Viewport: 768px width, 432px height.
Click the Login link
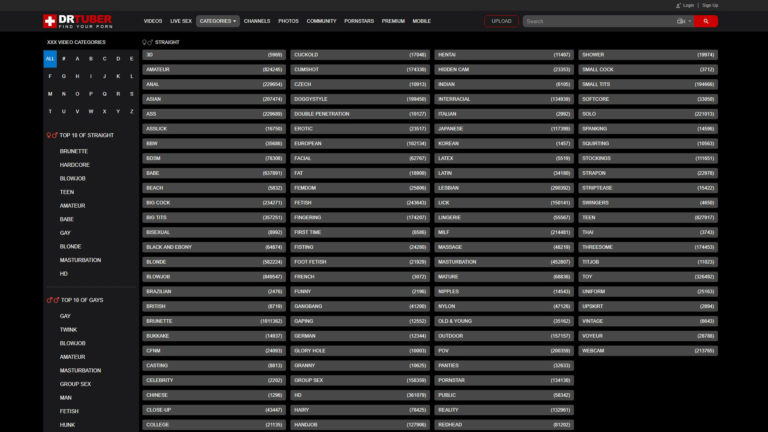pos(689,5)
